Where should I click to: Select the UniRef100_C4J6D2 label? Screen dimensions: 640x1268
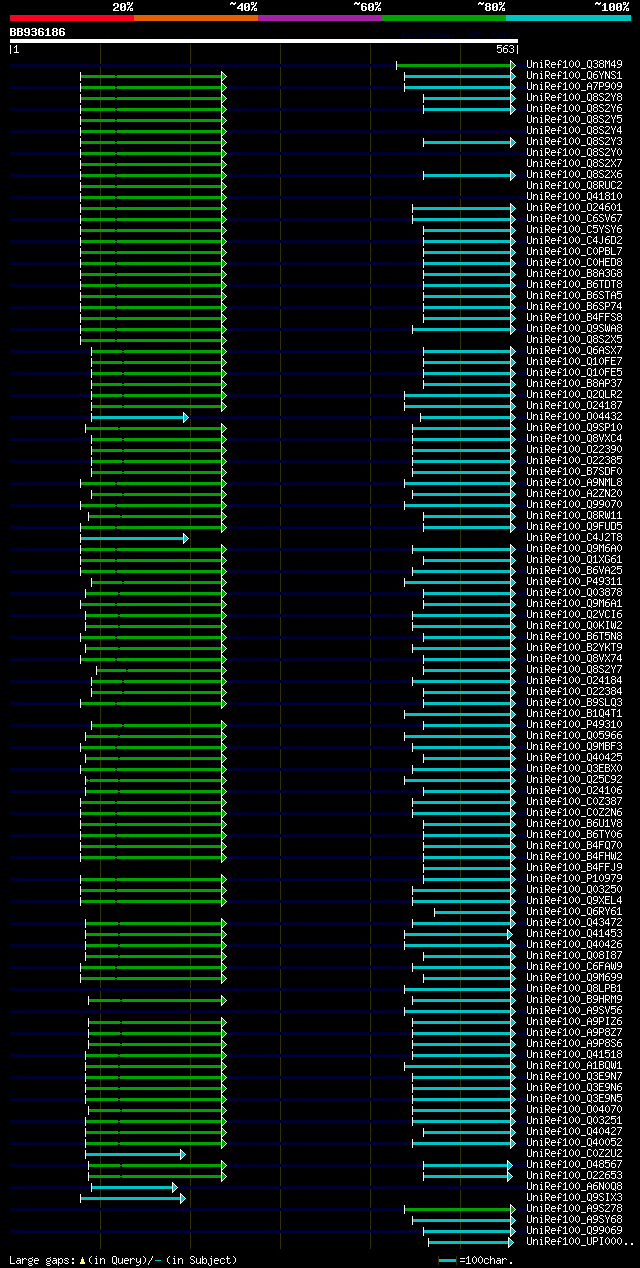coord(576,241)
